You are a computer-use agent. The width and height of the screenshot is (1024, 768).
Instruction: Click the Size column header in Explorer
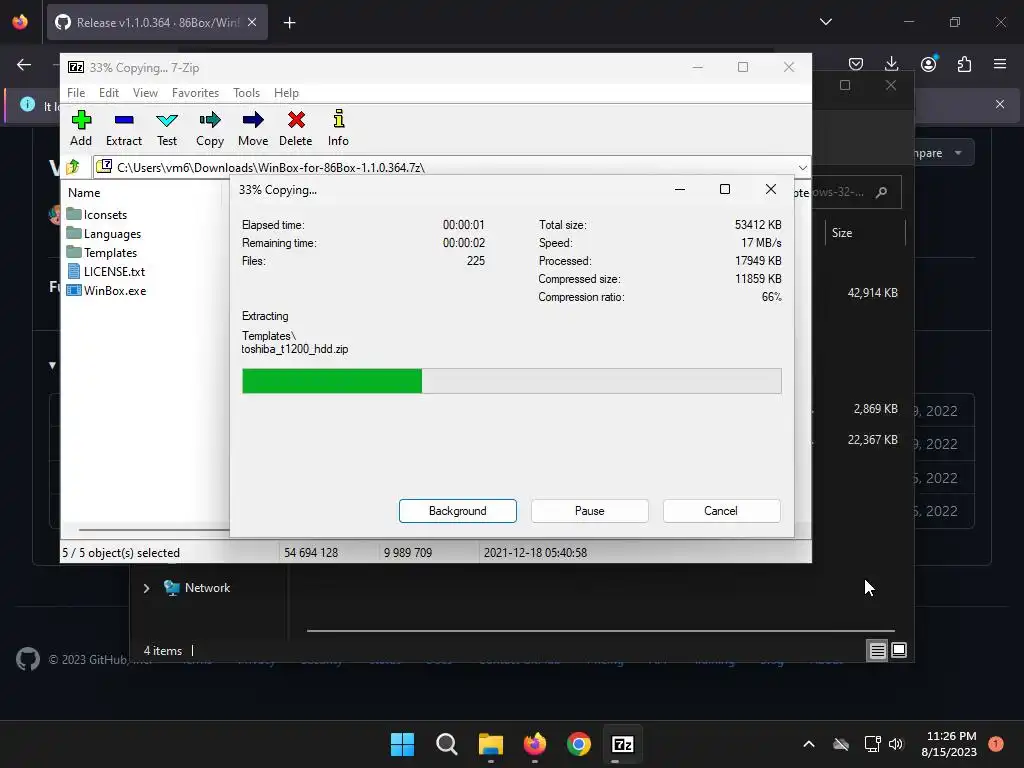(x=842, y=232)
